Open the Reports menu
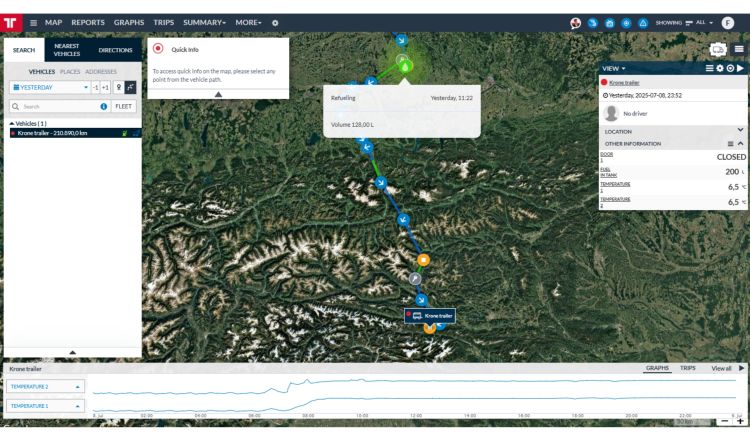This screenshot has height=441, width=750. tap(88, 22)
